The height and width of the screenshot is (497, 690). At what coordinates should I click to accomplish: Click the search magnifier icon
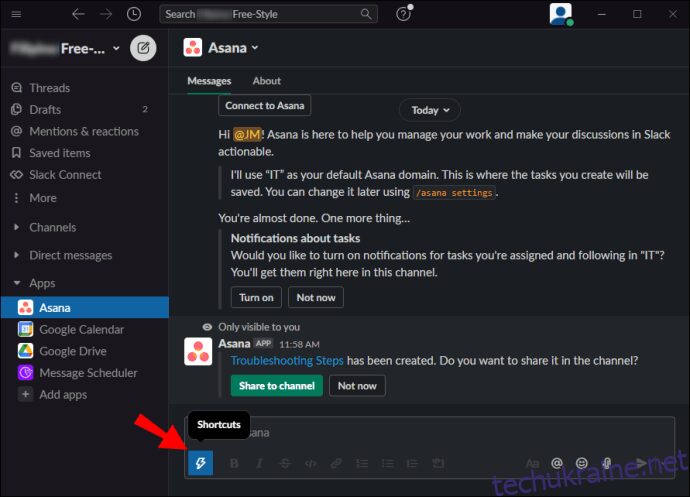point(366,14)
